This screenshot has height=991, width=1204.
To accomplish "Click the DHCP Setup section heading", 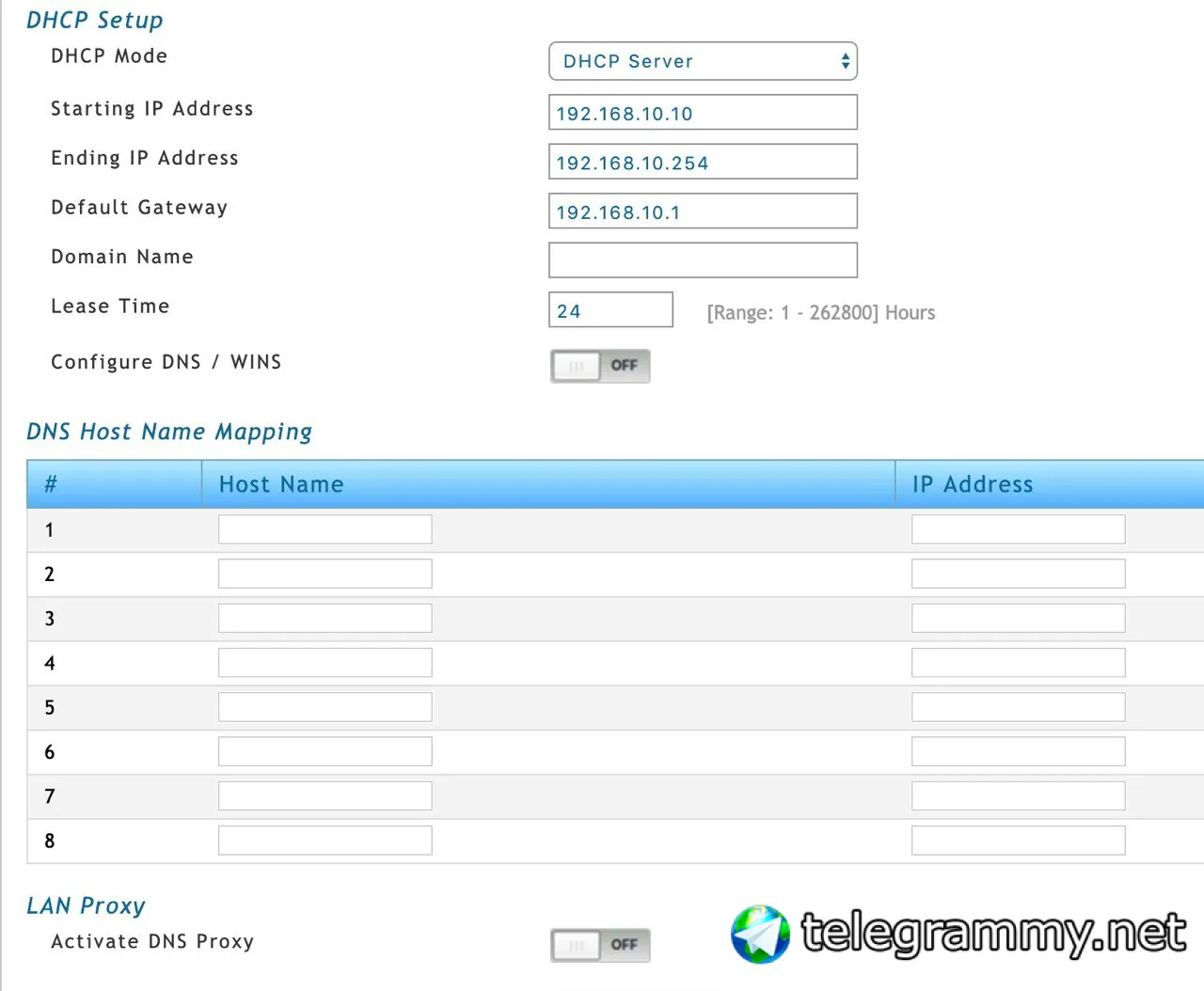I will [x=95, y=21].
